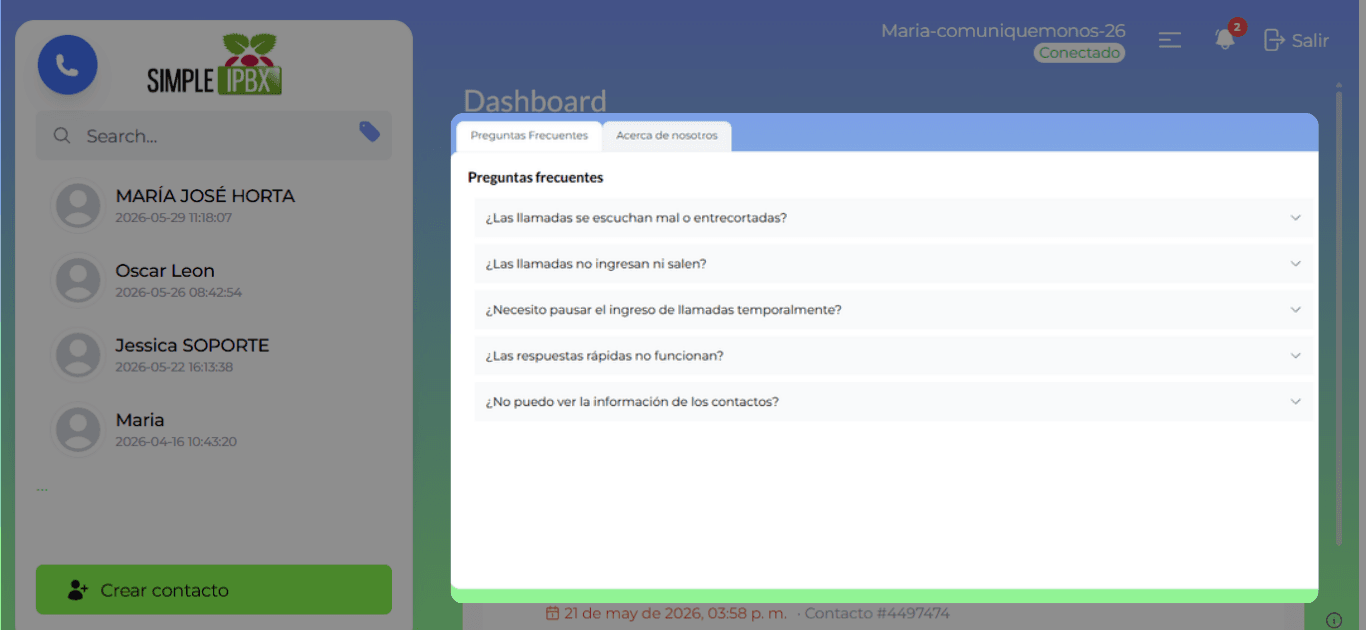Click Maria's contact avatar

pos(78,429)
